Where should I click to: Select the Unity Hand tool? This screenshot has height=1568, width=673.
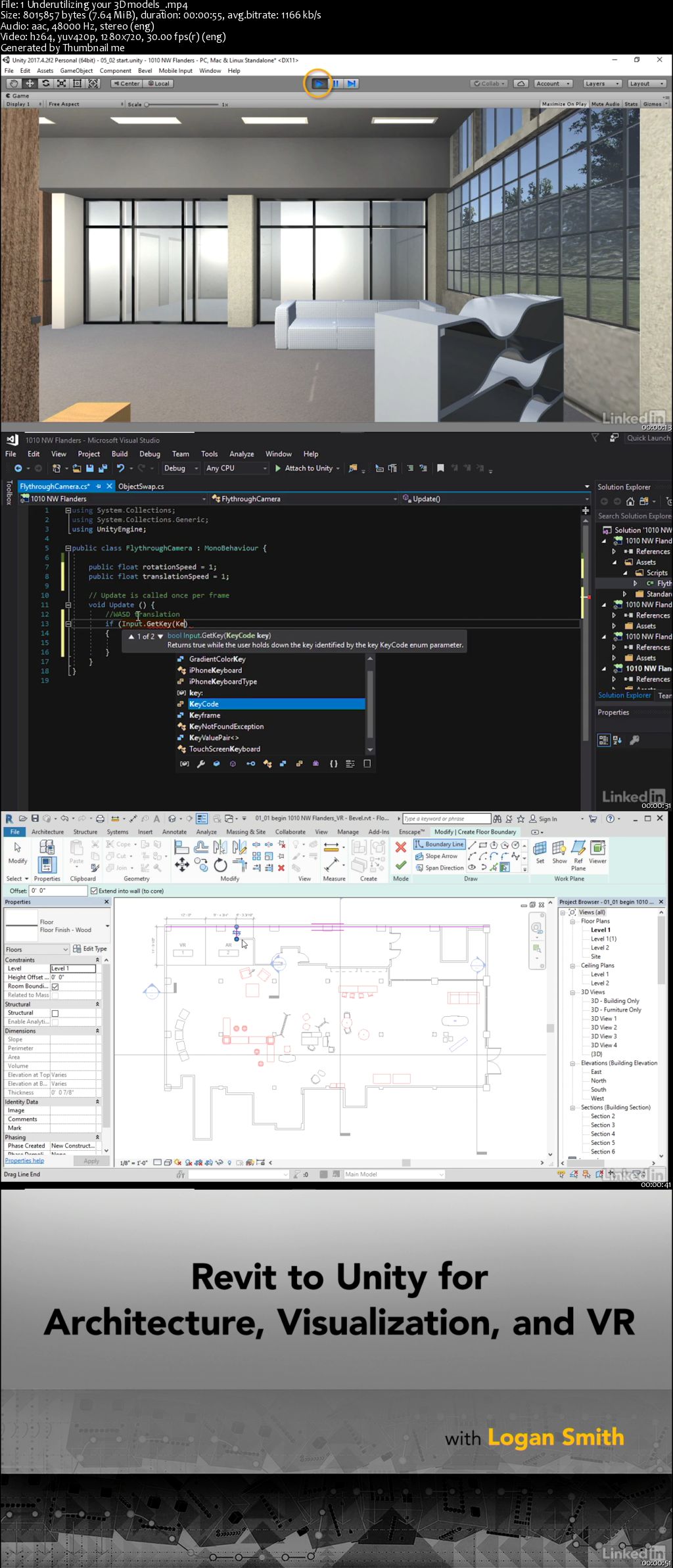[x=14, y=83]
